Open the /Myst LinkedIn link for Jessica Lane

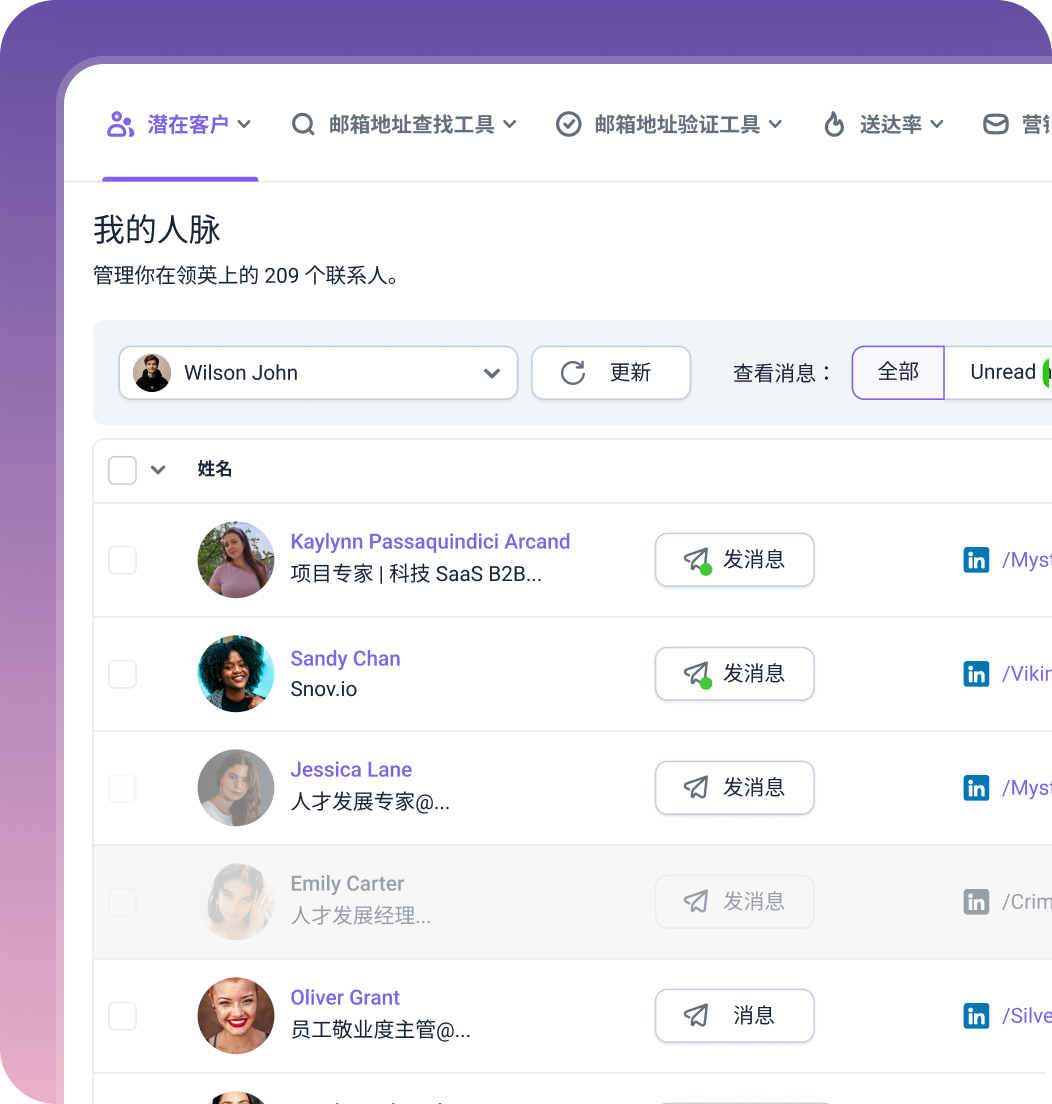click(1027, 789)
